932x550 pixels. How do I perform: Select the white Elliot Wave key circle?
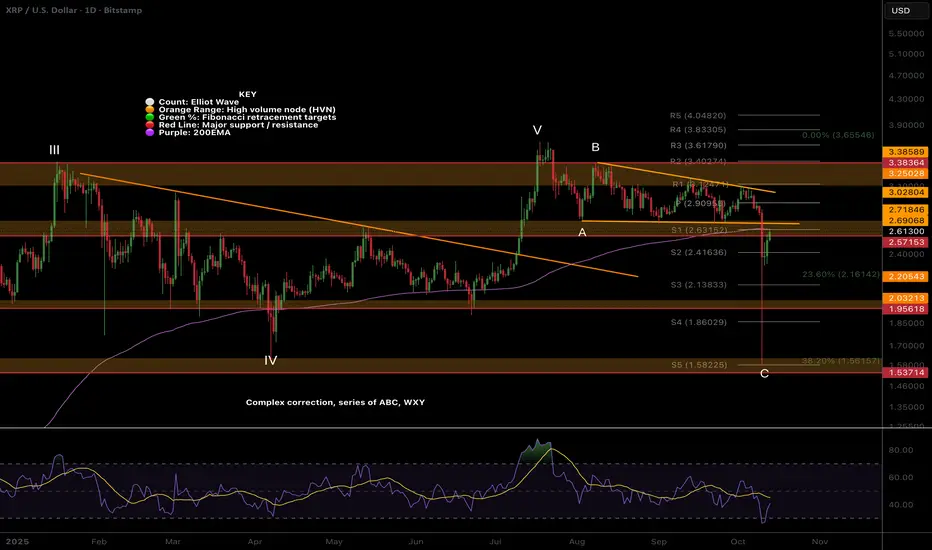tap(150, 102)
